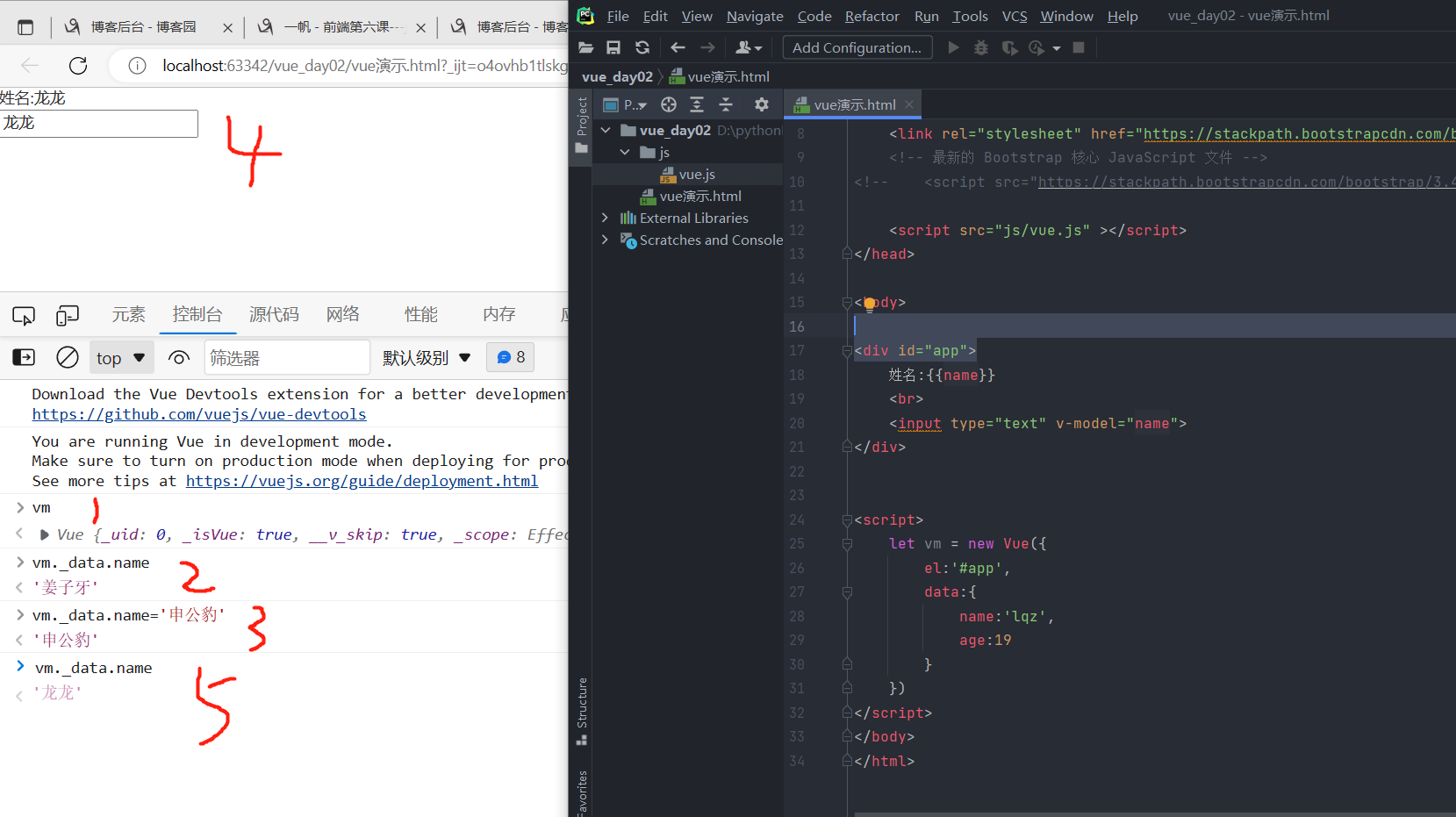Click the Debug bug icon
The width and height of the screenshot is (1456, 817).
coord(981,47)
